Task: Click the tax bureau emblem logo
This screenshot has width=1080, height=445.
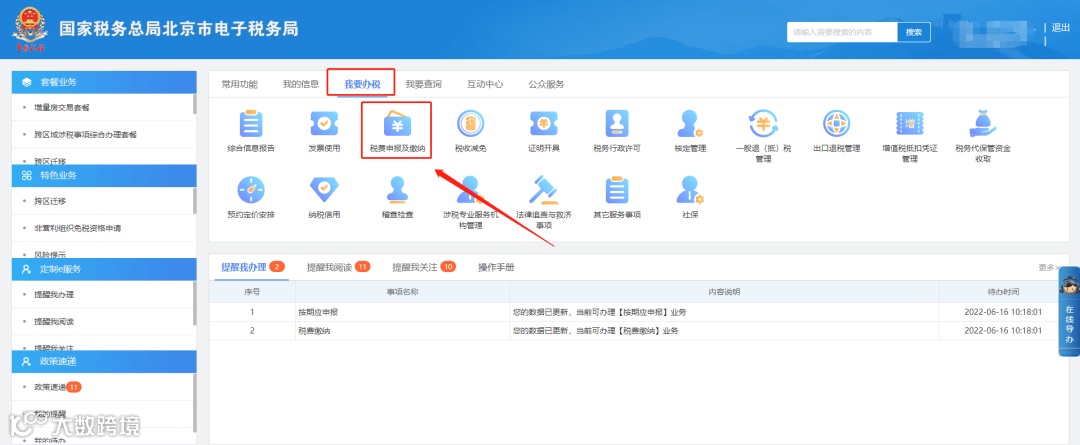Action: click(x=30, y=29)
